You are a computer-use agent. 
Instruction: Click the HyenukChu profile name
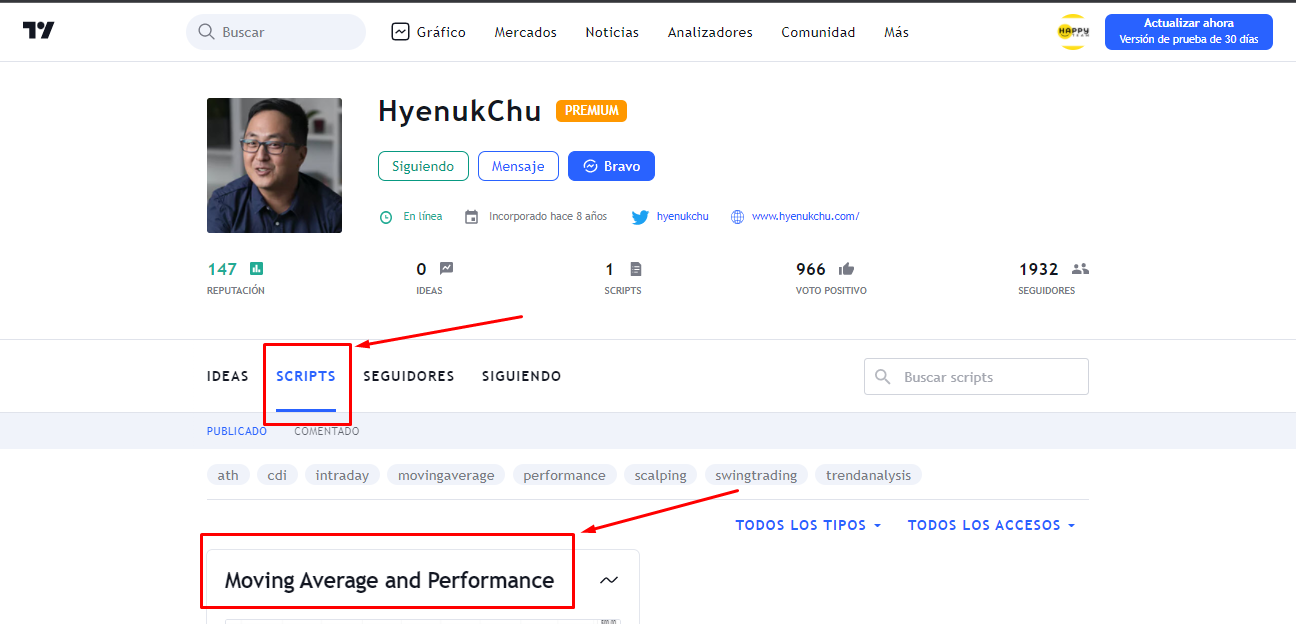pos(460,111)
